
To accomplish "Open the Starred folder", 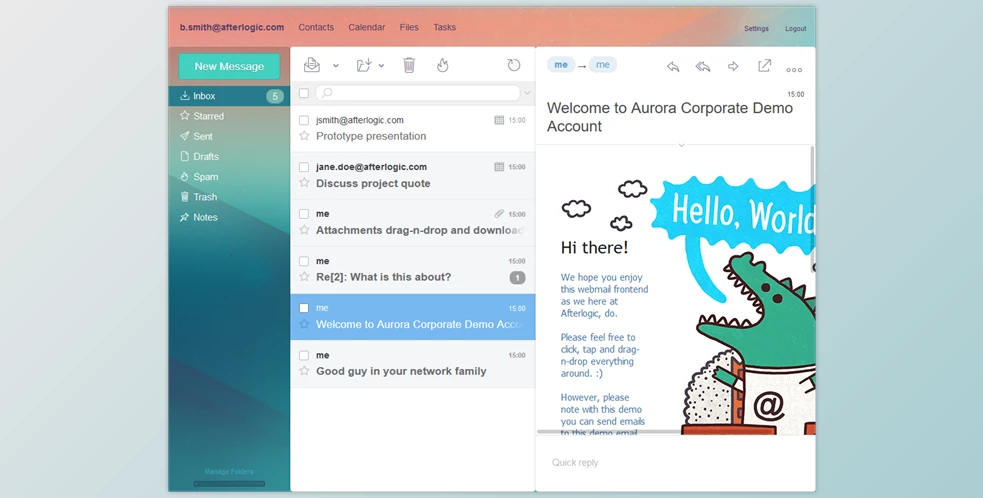I will click(x=229, y=116).
